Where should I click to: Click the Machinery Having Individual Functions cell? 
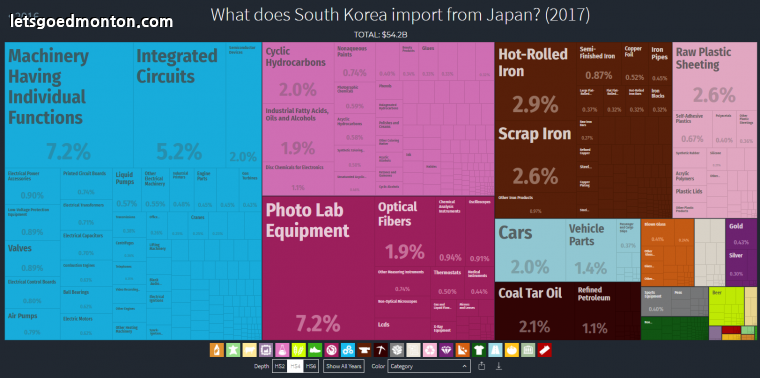[x=69, y=105]
